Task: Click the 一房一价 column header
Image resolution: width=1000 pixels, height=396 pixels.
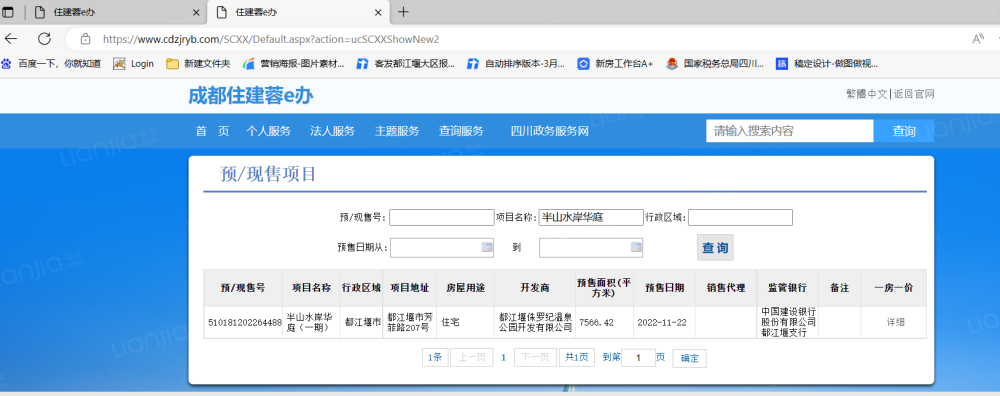Action: [893, 288]
